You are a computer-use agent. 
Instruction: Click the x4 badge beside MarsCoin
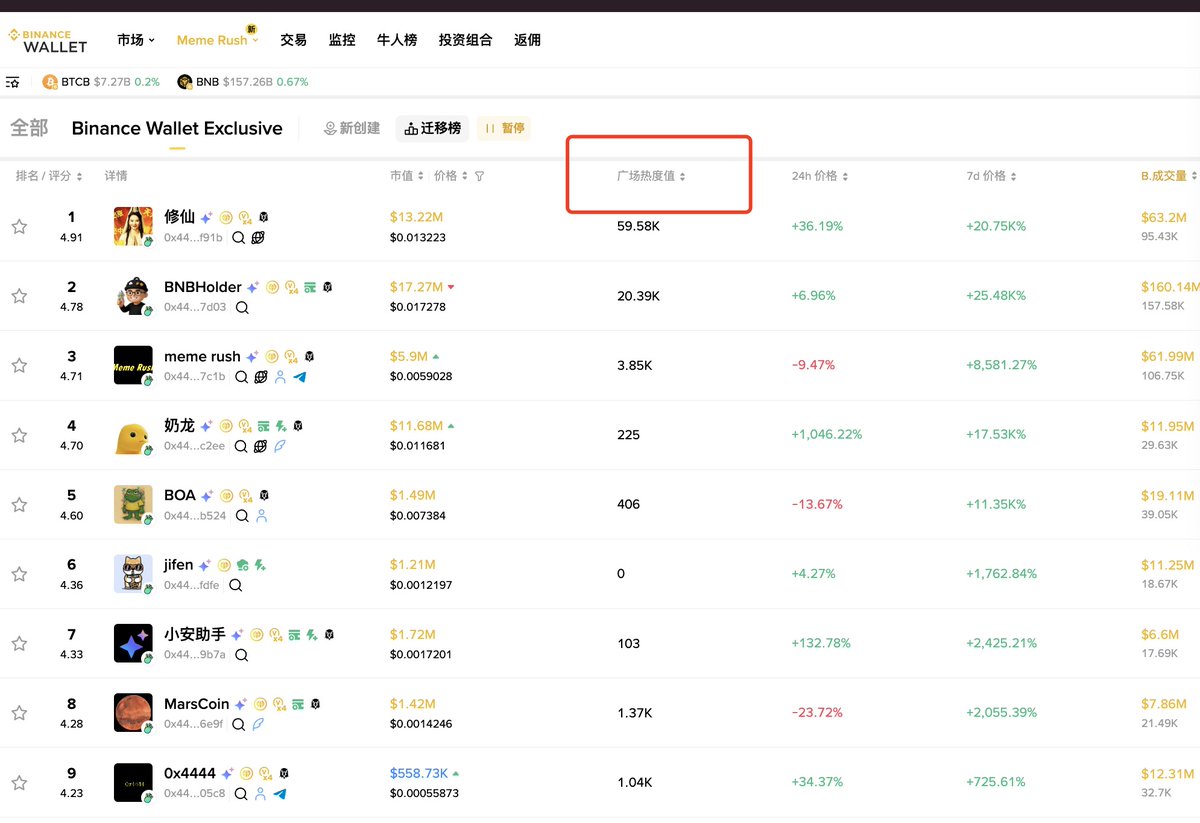coord(279,704)
